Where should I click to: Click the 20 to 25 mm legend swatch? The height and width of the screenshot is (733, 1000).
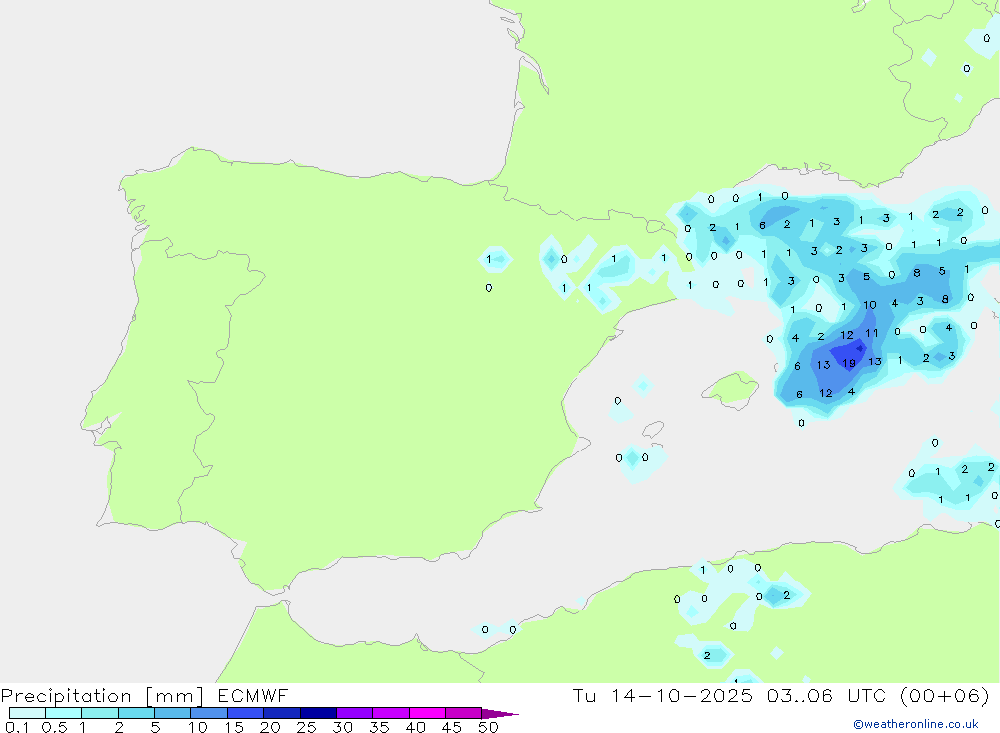tap(282, 713)
